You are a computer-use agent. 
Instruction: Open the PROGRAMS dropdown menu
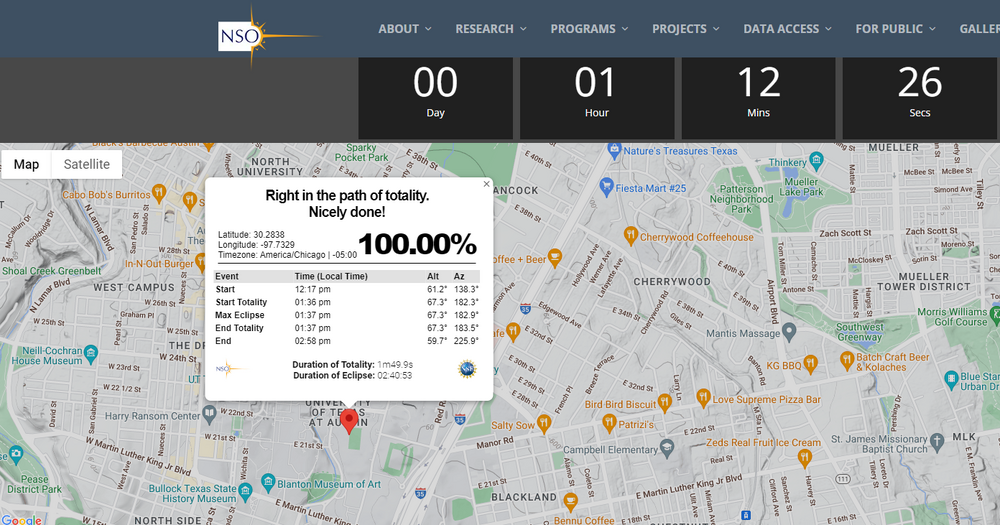click(x=589, y=29)
